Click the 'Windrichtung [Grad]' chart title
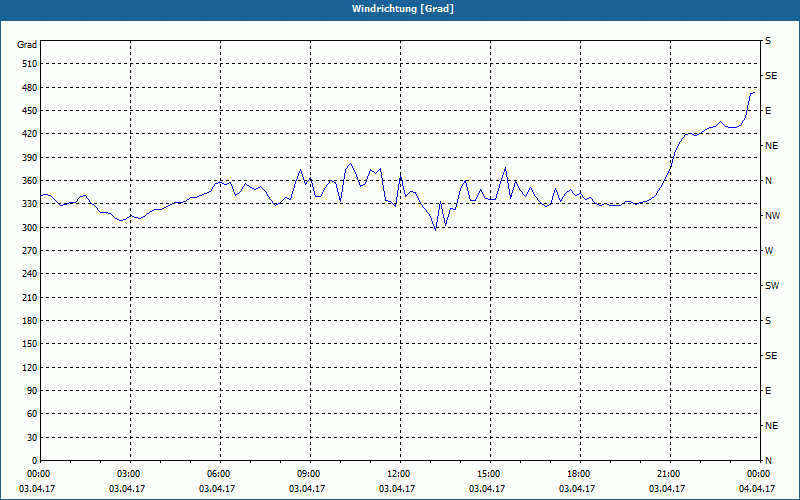The height and width of the screenshot is (500, 800). point(403,9)
